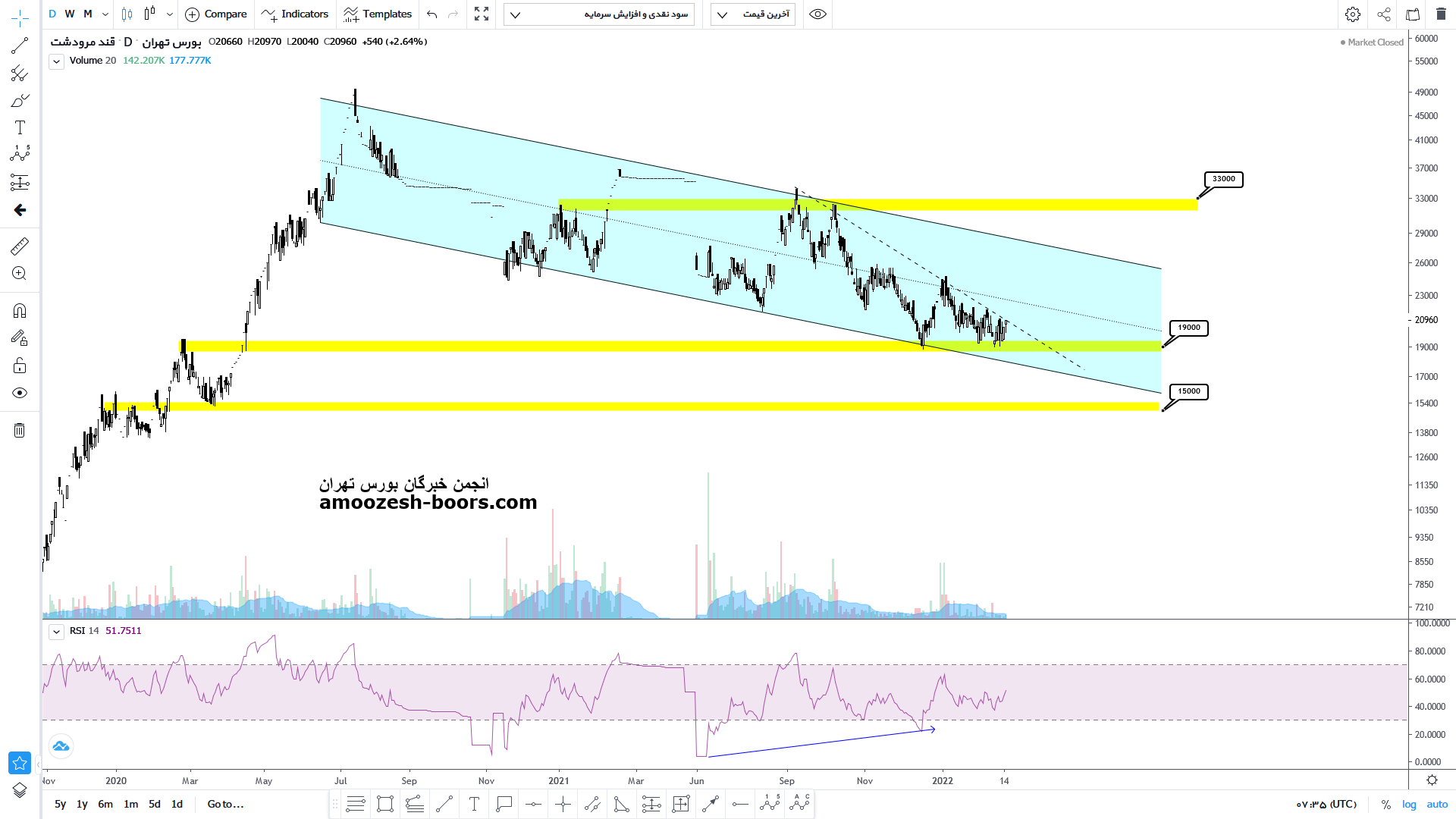Open chart settings gear icon
Image resolution: width=1456 pixels, height=819 pixels.
pos(1352,14)
